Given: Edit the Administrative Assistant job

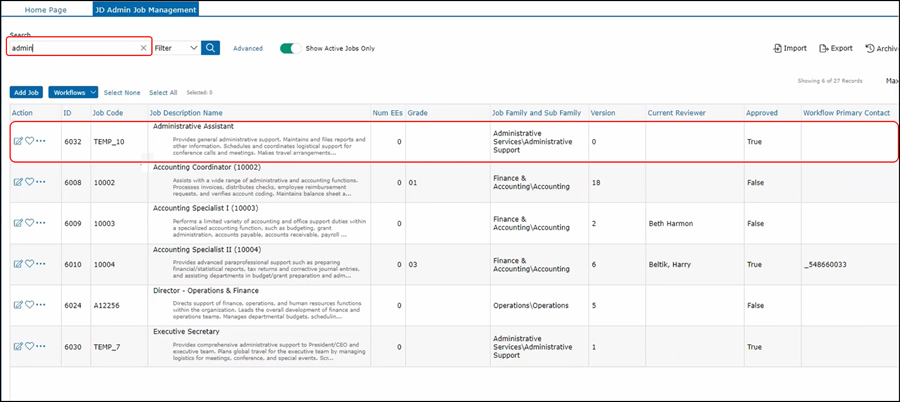Looking at the screenshot, I should [18, 141].
